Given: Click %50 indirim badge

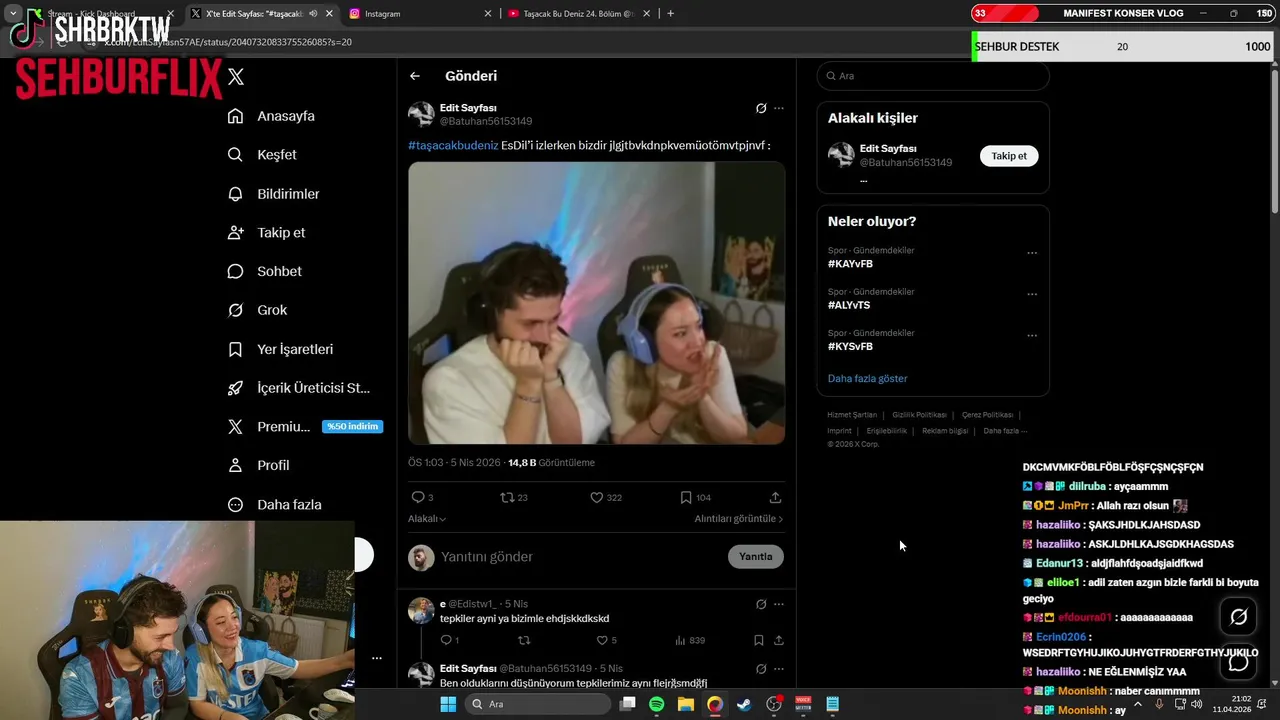Looking at the screenshot, I should click(352, 427).
